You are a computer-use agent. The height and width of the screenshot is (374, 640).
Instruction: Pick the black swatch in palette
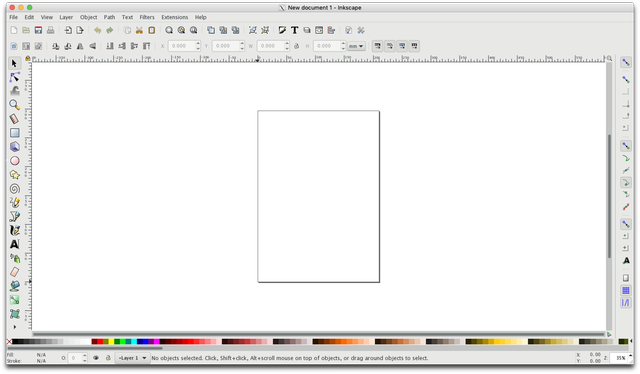[15, 341]
